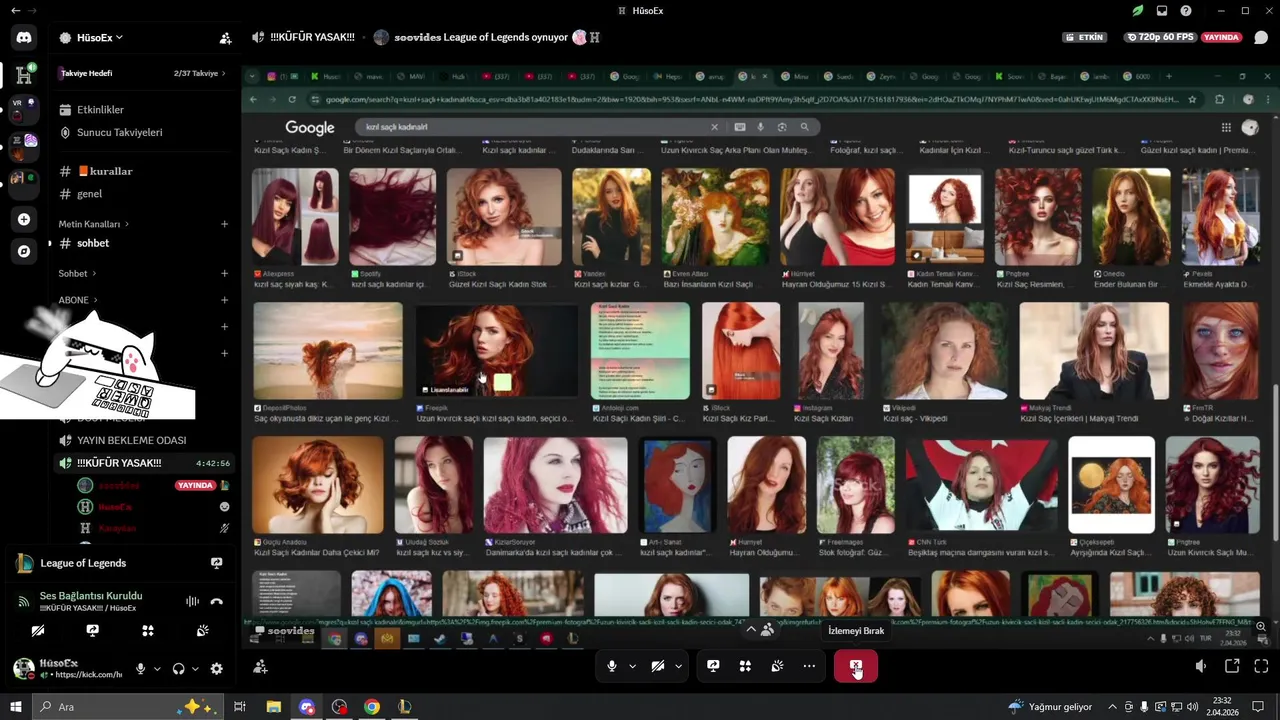
Task: Disconnect from voice with the hang-up icon
Action: point(216,601)
